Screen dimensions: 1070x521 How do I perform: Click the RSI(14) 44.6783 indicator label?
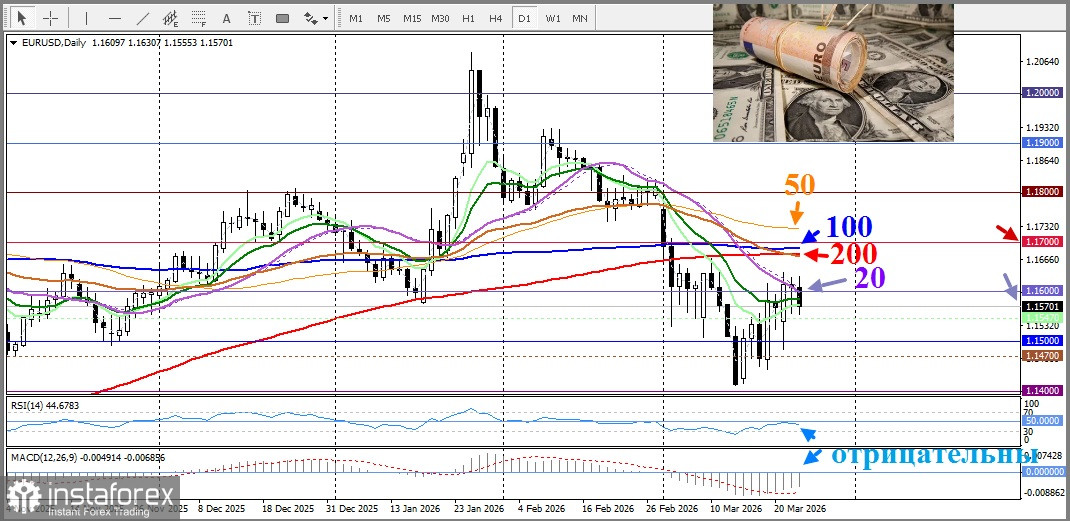pos(44,405)
